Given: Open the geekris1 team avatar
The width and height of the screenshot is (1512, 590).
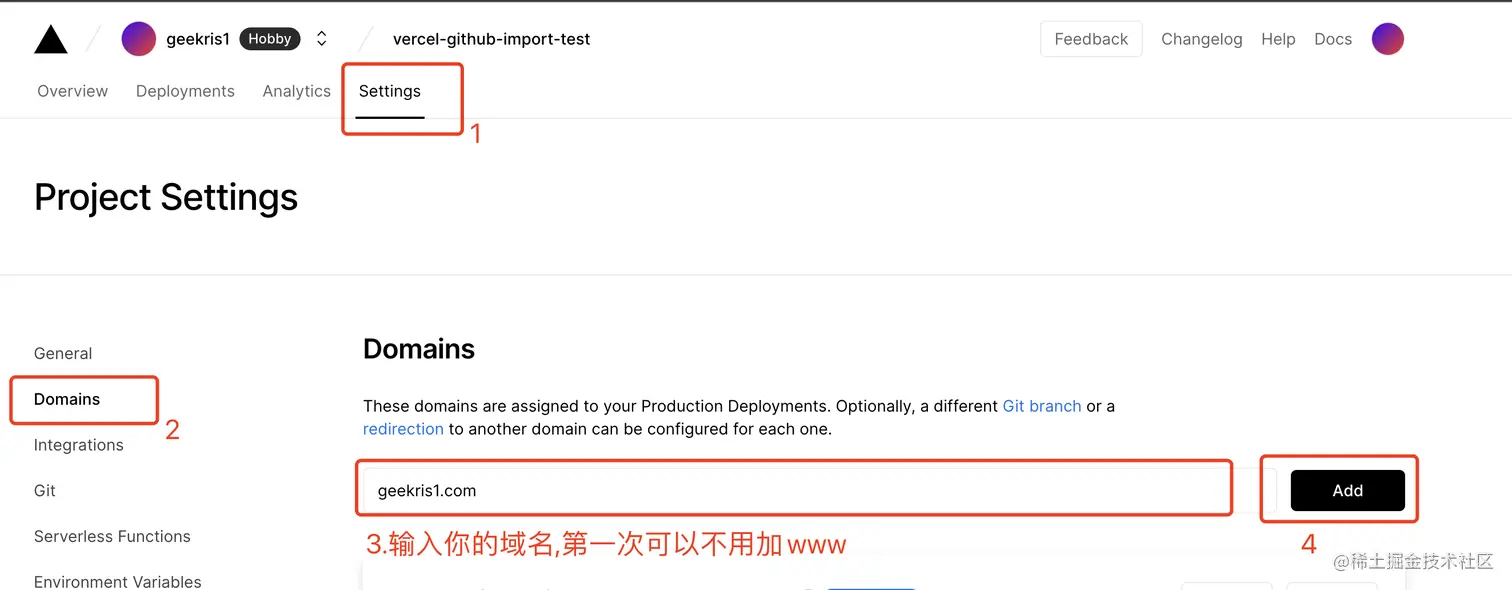Looking at the screenshot, I should pyautogui.click(x=138, y=39).
